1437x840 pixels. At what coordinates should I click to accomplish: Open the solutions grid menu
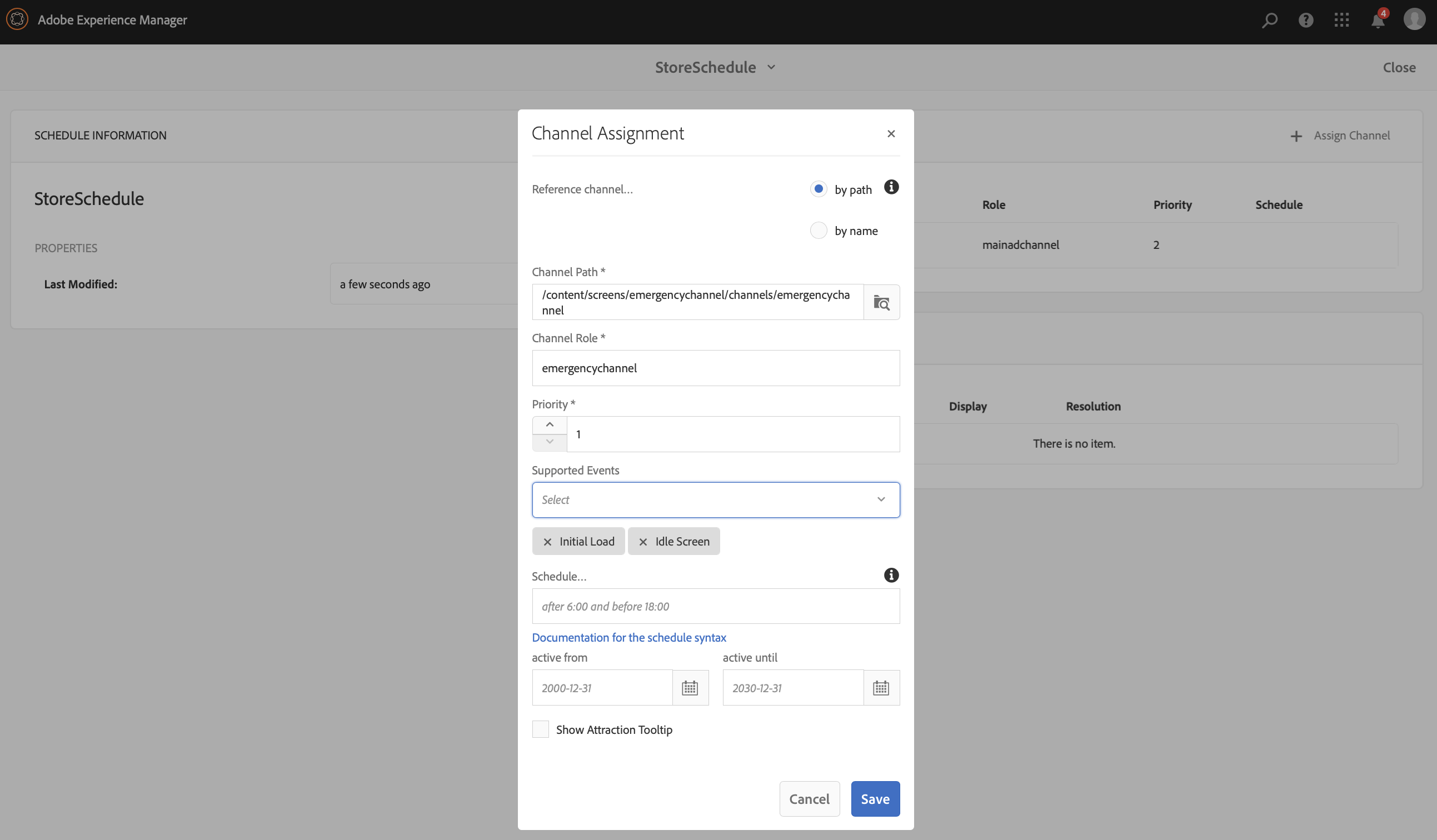pyautogui.click(x=1341, y=21)
